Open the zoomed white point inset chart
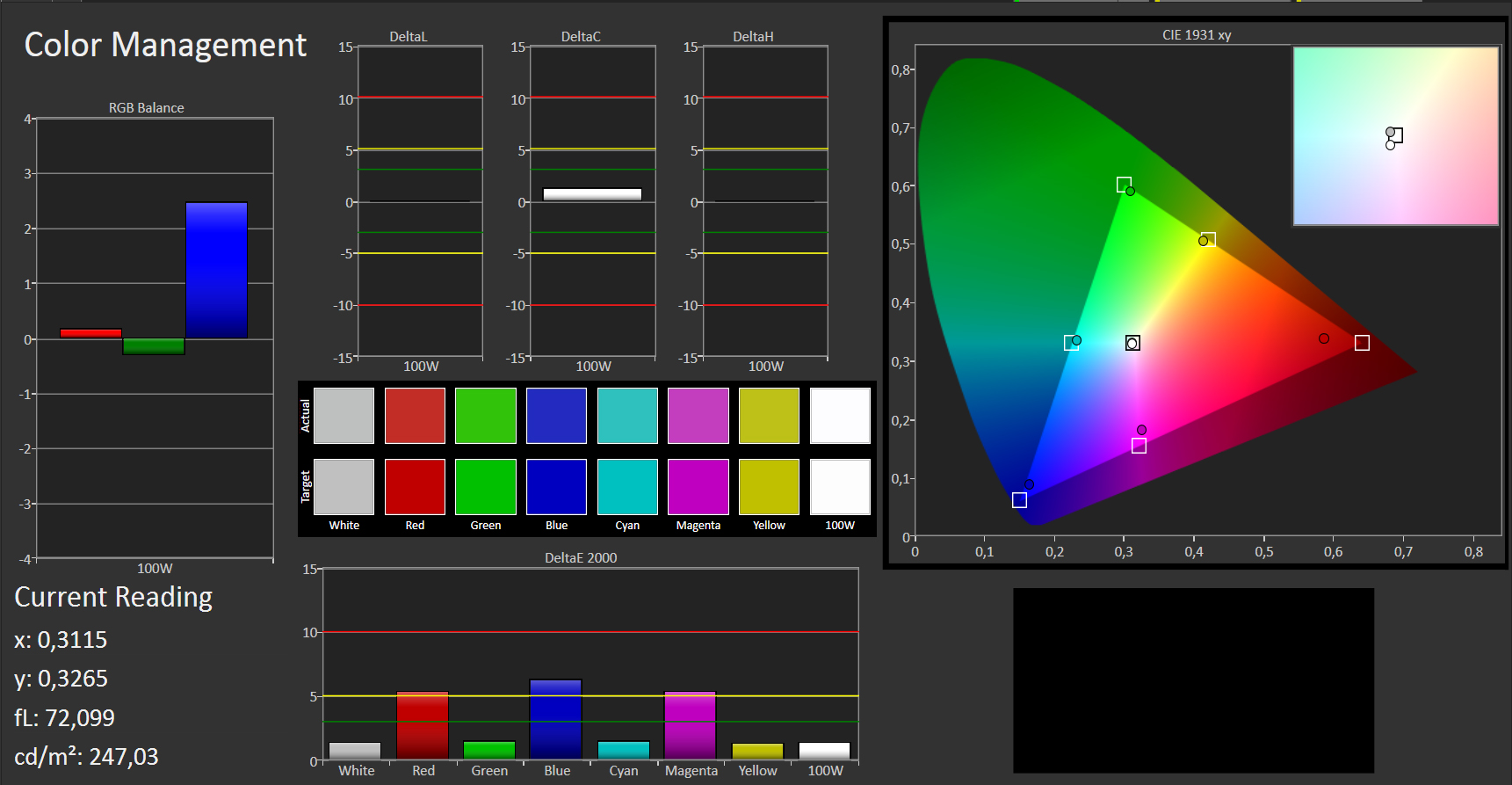This screenshot has height=785, width=1512. [1396, 136]
